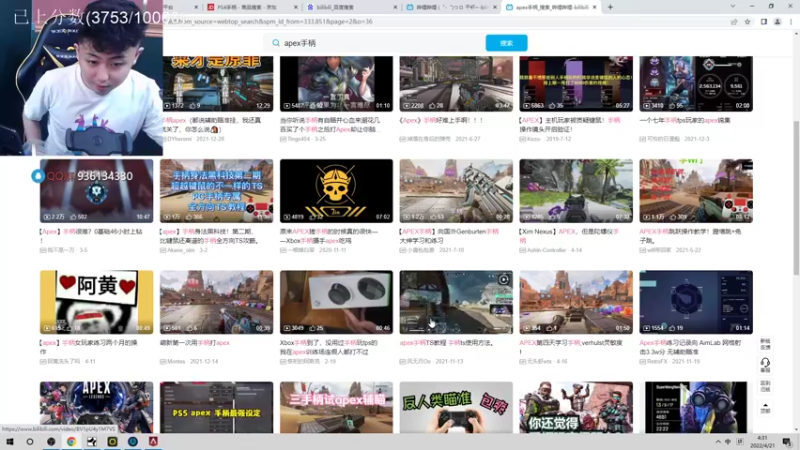The width and height of the screenshot is (800, 450).
Task: Click the 回到旧版 sidebar button
Action: click(x=765, y=386)
